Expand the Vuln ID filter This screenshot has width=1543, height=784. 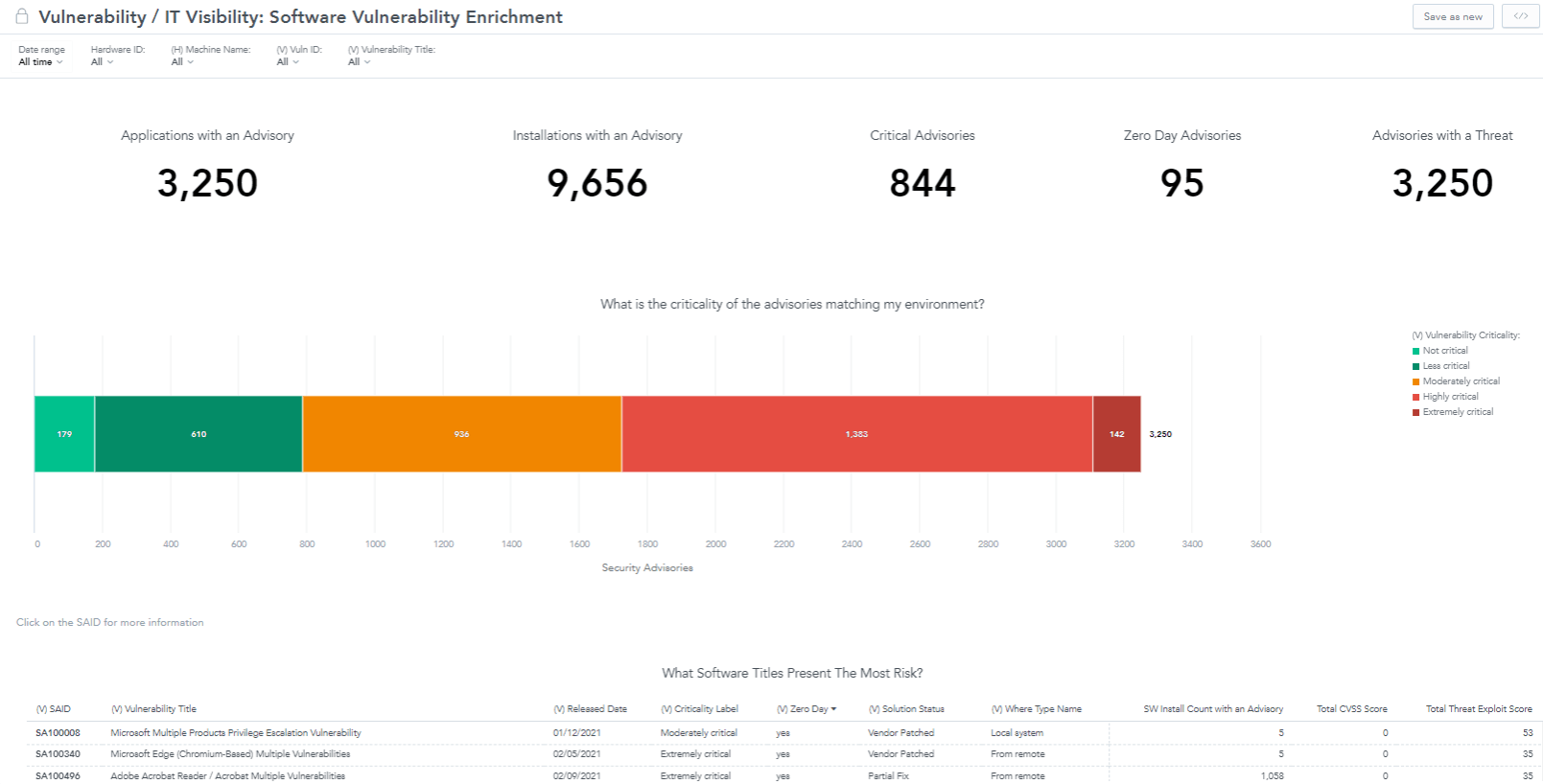pyautogui.click(x=288, y=62)
